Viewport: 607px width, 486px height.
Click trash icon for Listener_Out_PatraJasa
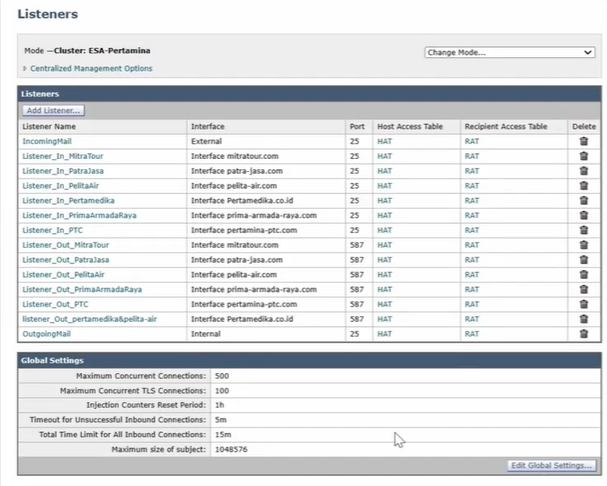pos(583,259)
